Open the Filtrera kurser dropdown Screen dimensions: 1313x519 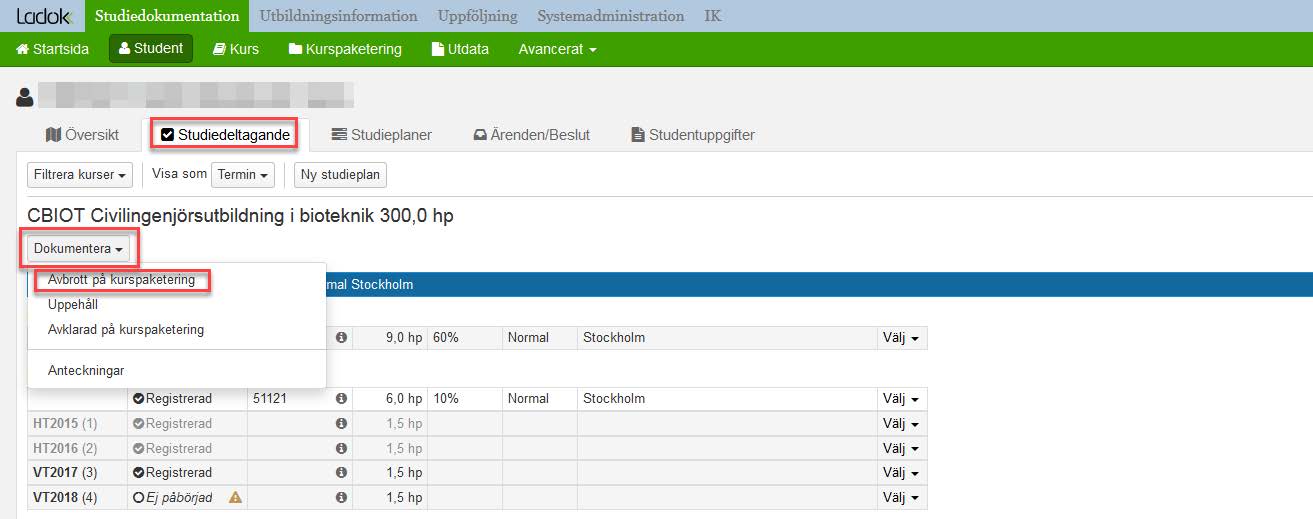point(80,175)
